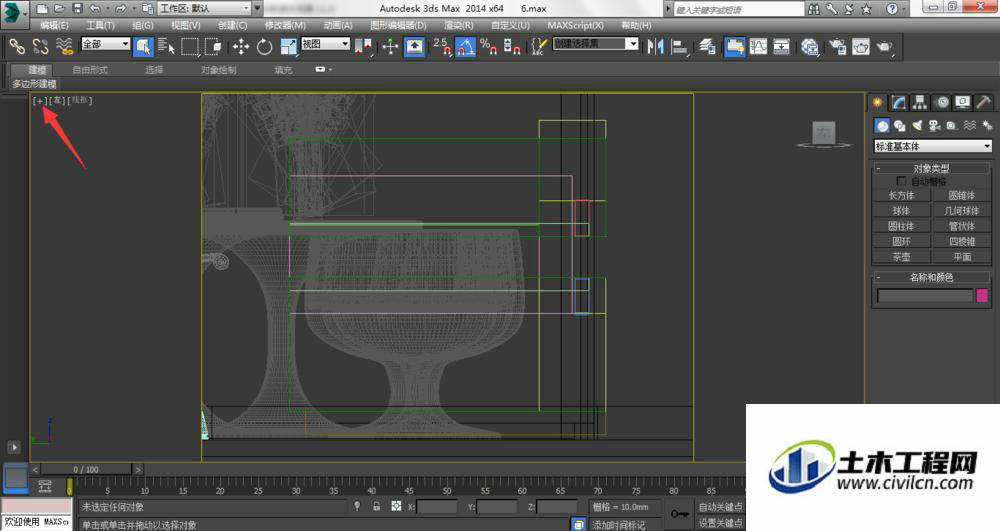Click the 茶壶 teapot button

point(901,256)
